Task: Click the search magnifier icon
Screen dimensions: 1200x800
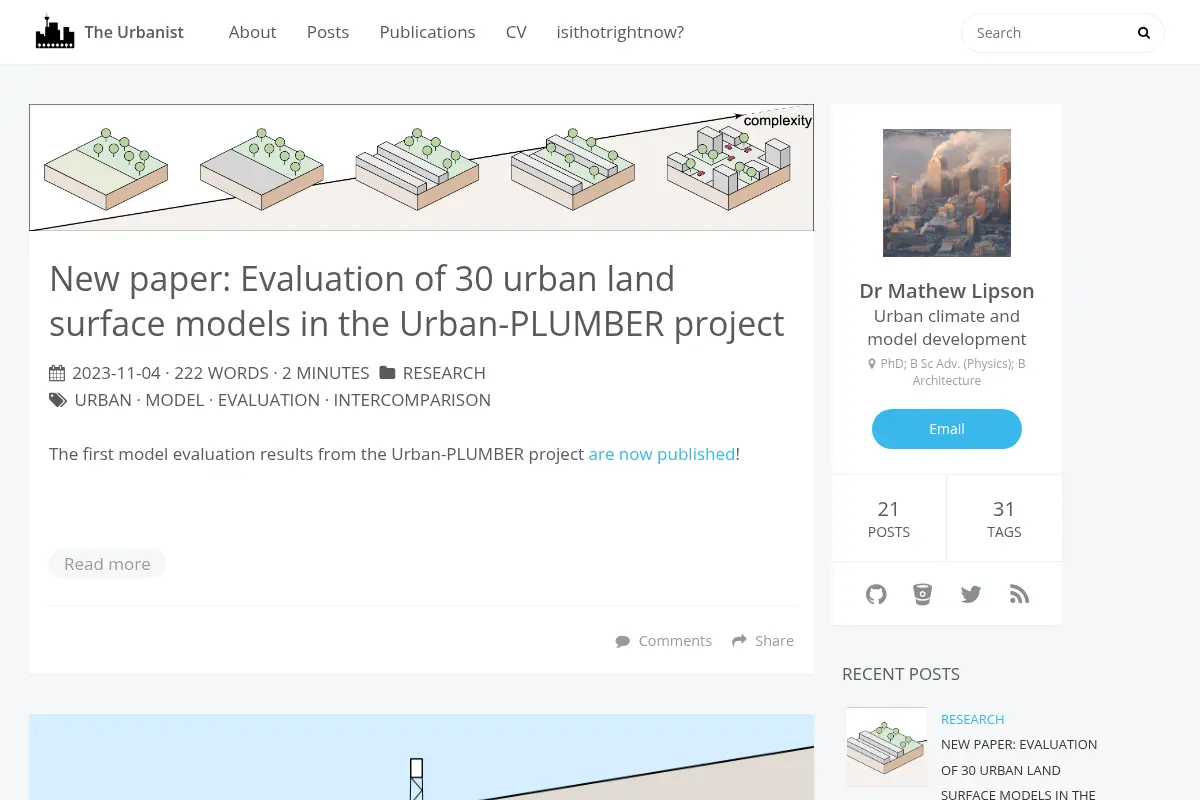Action: point(1144,33)
